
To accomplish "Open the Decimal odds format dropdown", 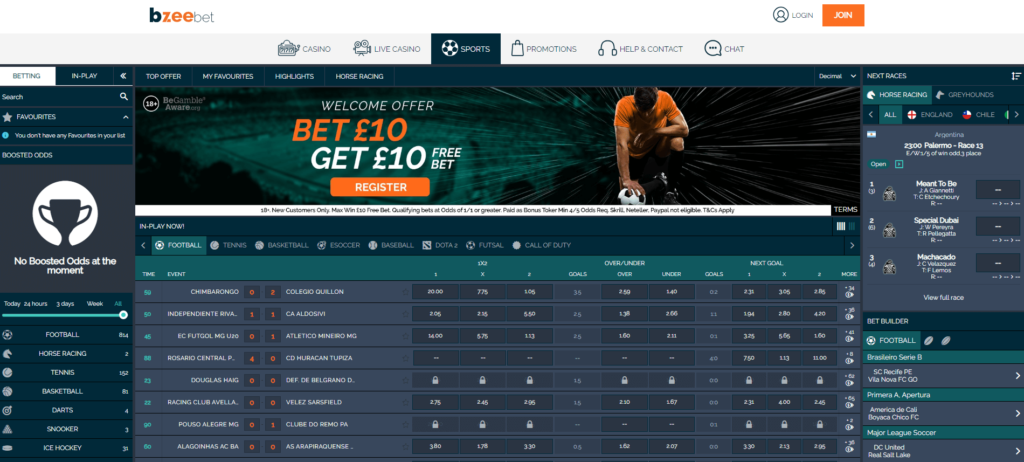I will (837, 76).
